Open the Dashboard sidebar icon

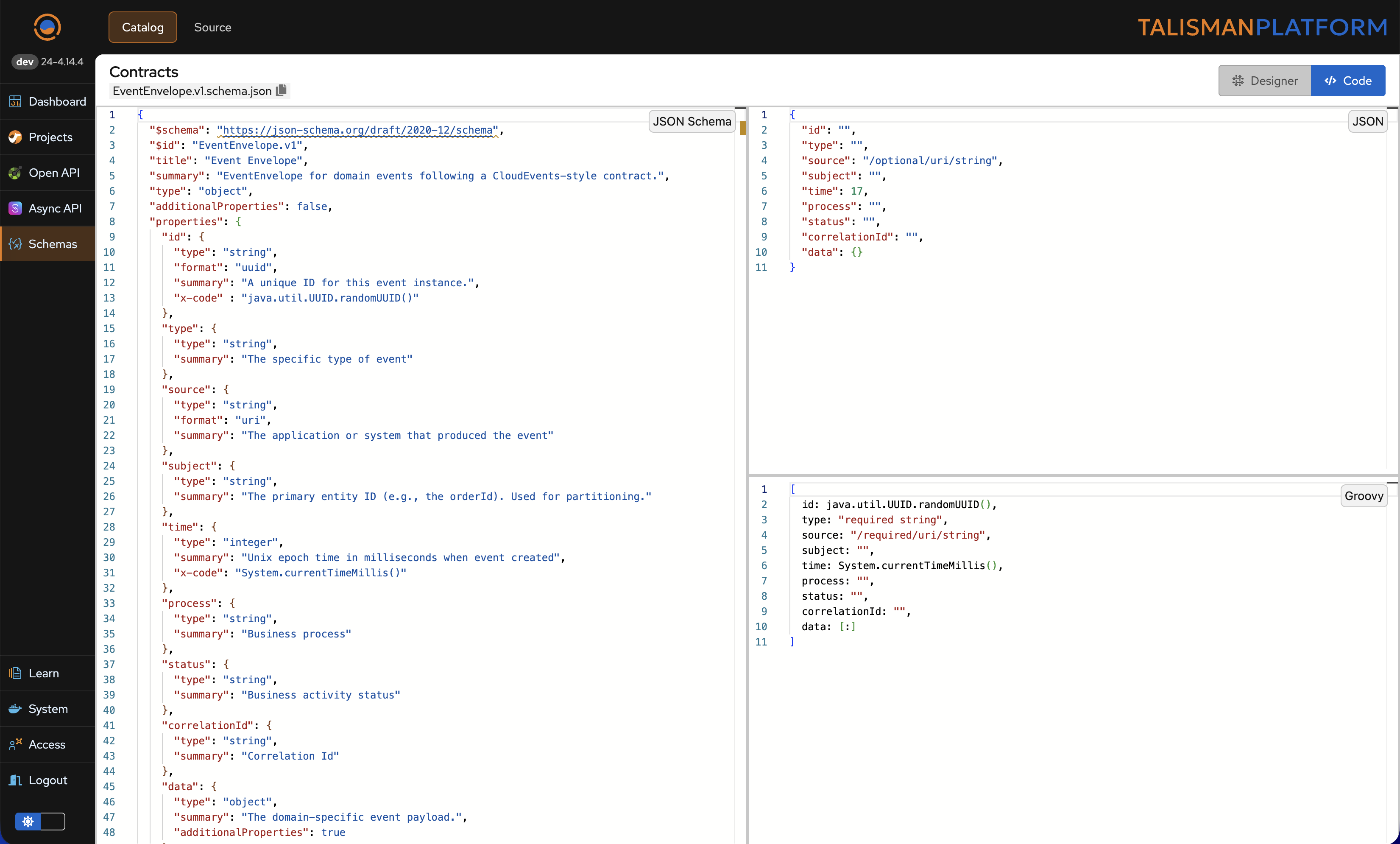(x=15, y=101)
